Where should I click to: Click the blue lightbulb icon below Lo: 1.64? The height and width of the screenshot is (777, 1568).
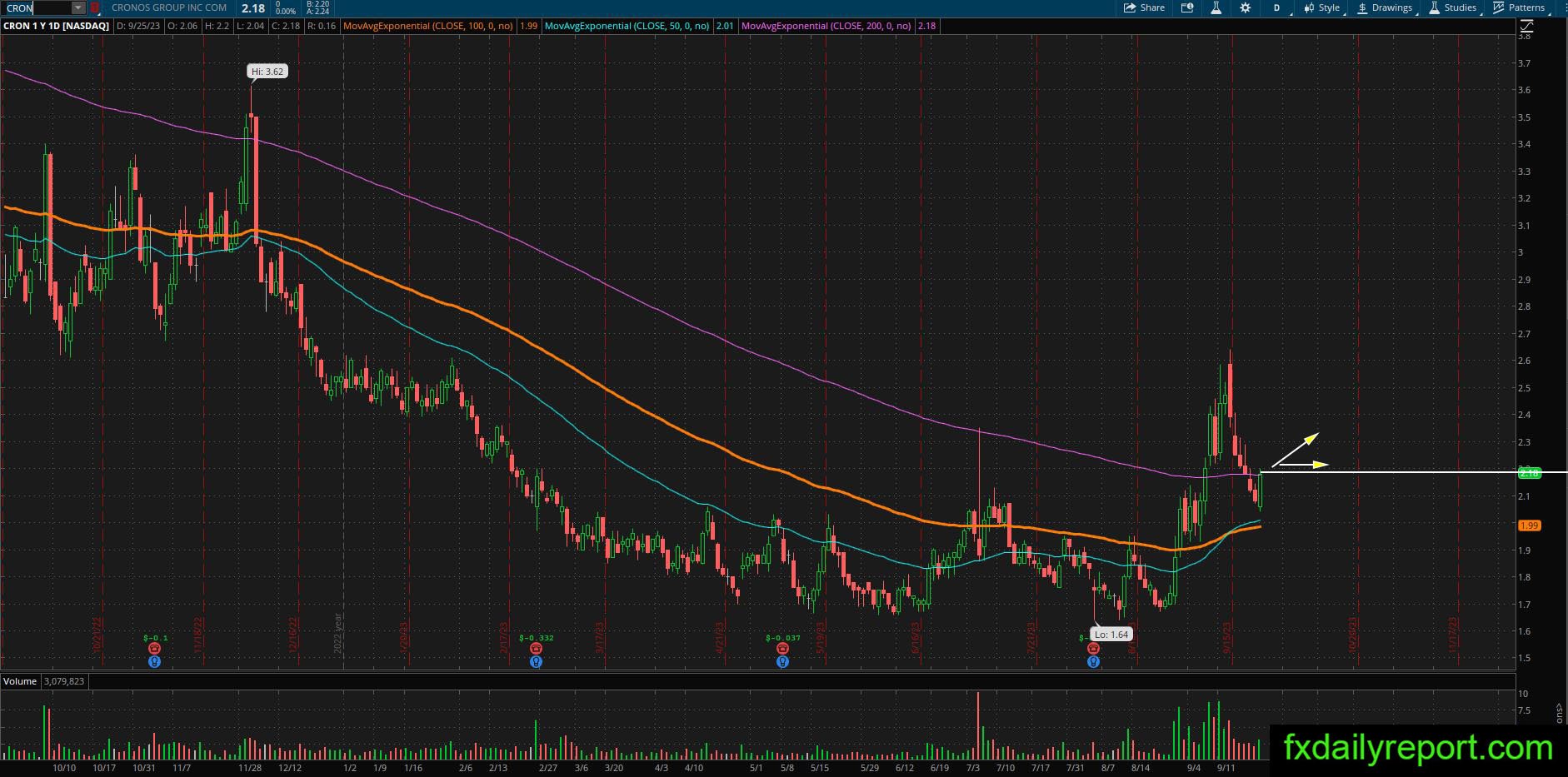click(1093, 662)
